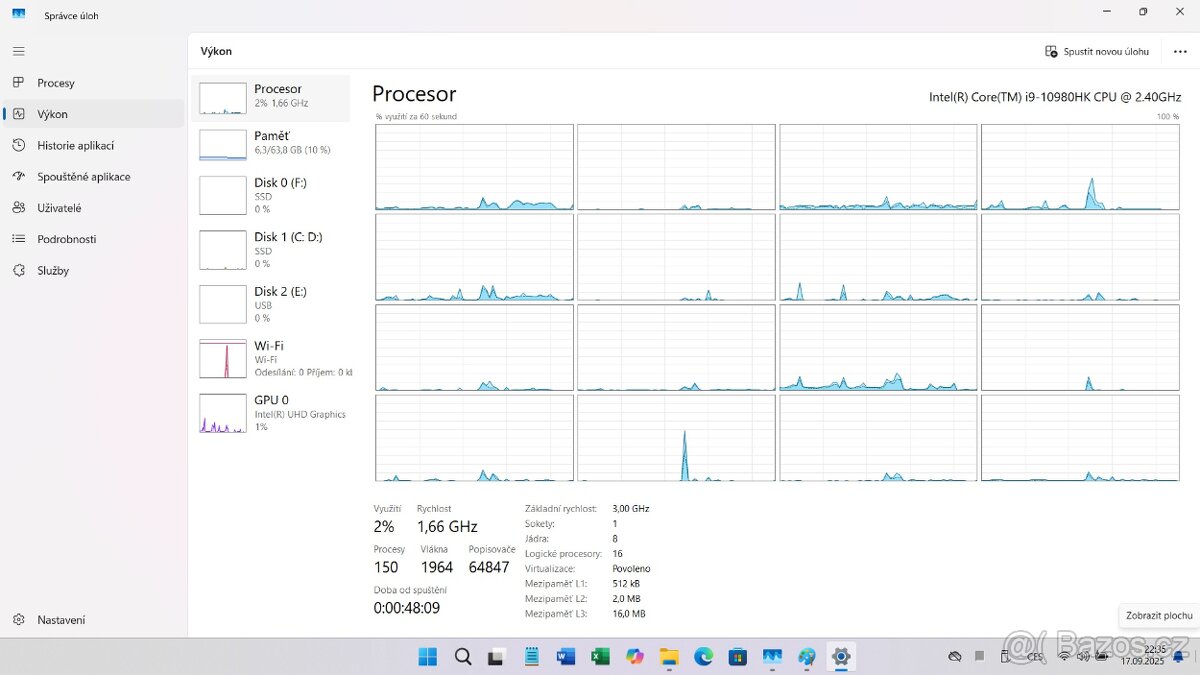Open Copilot from the taskbar
The image size is (1200, 675).
634,656
